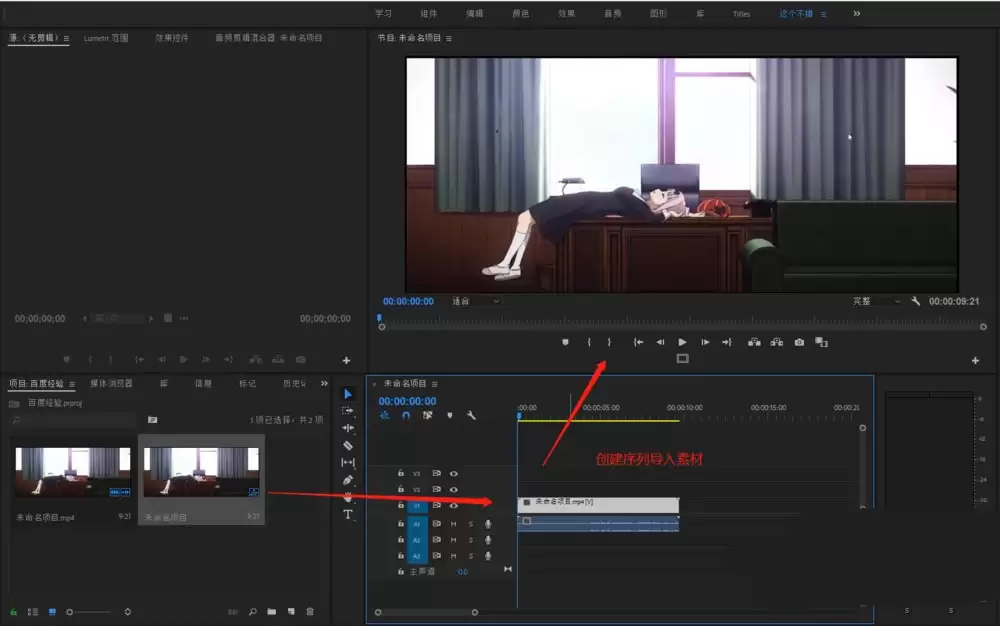Click the Add Marker icon in Program monitor
1000x626 pixels.
tap(565, 342)
